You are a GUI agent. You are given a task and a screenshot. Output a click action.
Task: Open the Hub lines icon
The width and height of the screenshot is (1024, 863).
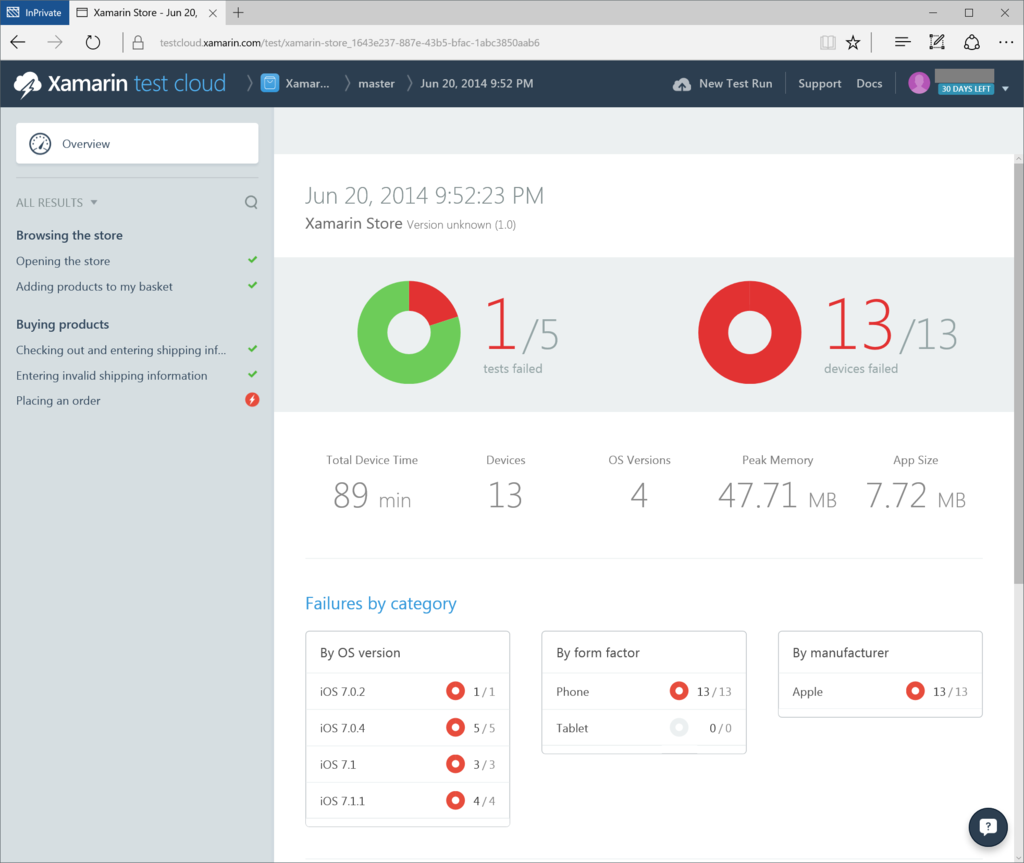[903, 42]
